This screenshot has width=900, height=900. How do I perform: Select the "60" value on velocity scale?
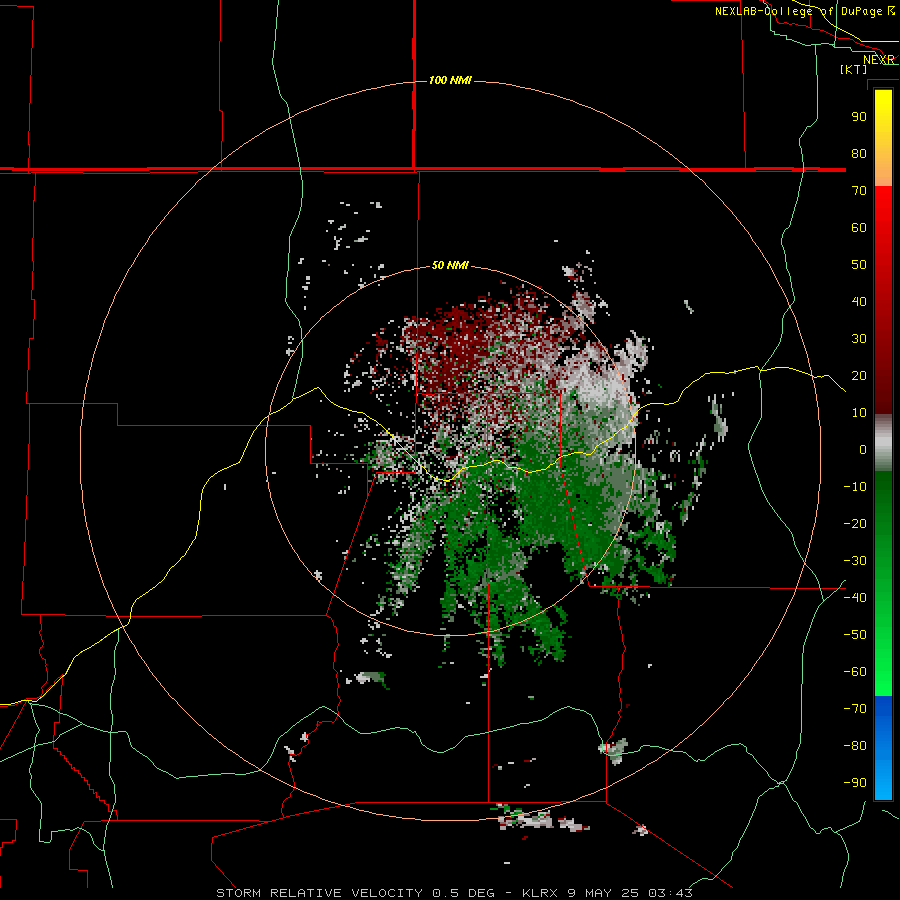click(859, 227)
